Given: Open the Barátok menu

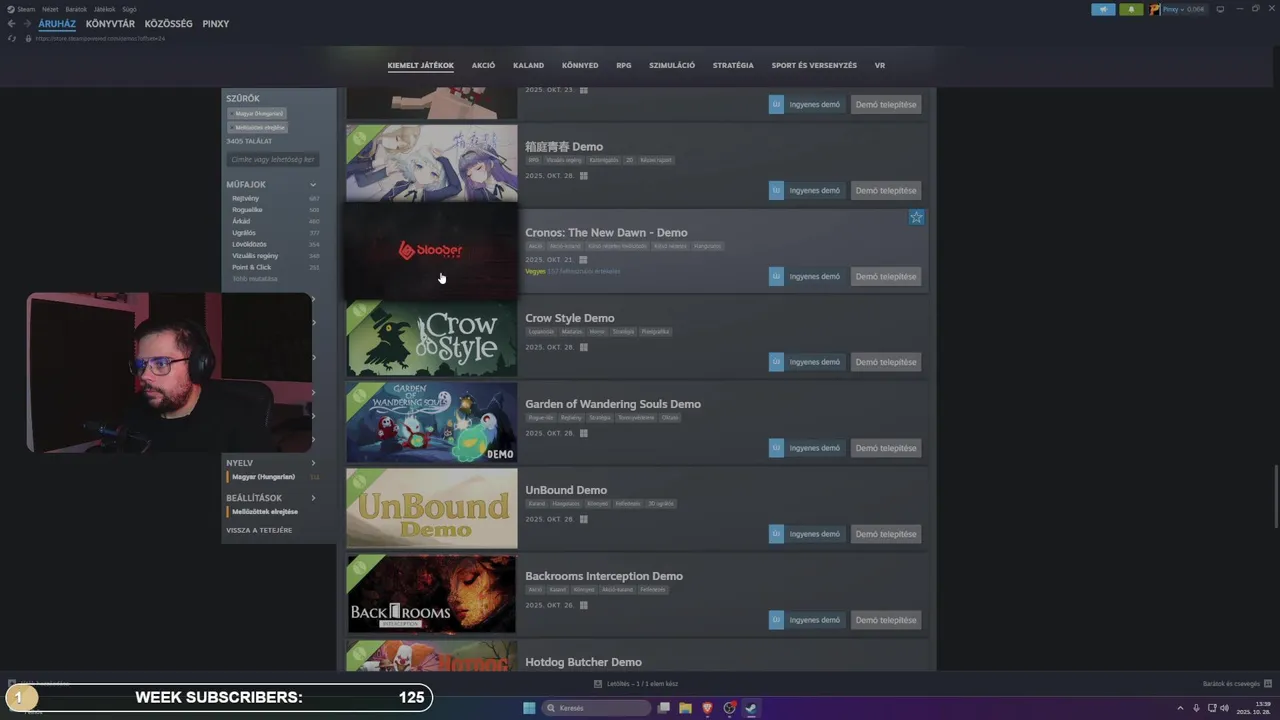Looking at the screenshot, I should (76, 9).
